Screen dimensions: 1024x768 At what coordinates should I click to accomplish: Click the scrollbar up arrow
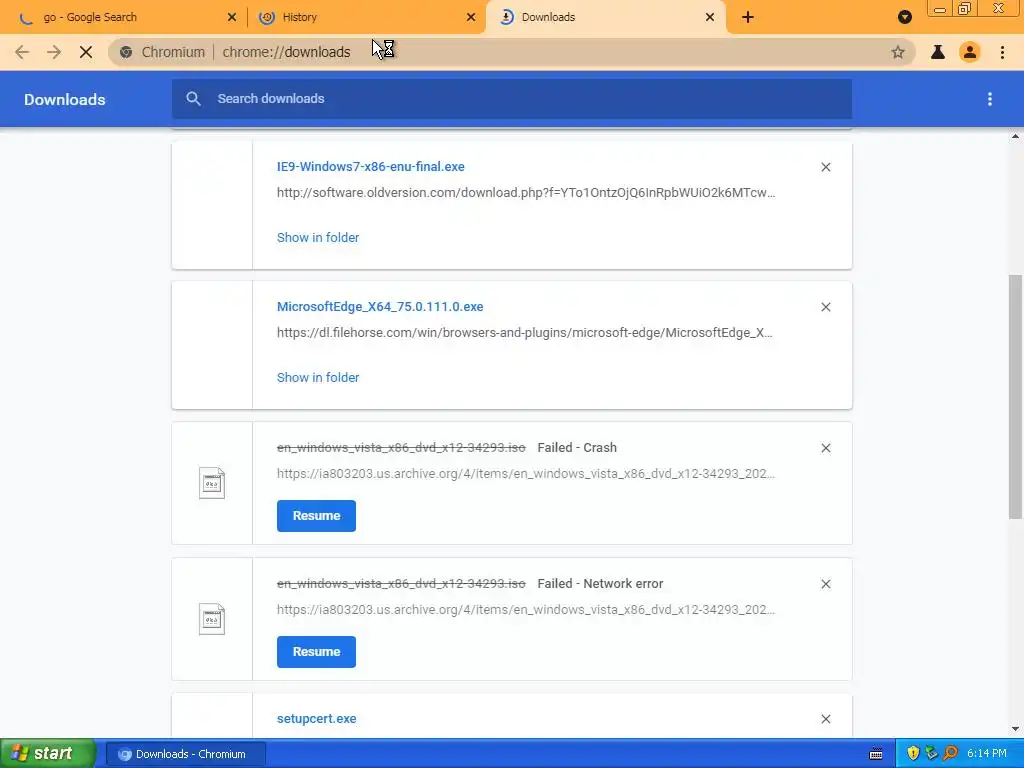tap(1015, 136)
